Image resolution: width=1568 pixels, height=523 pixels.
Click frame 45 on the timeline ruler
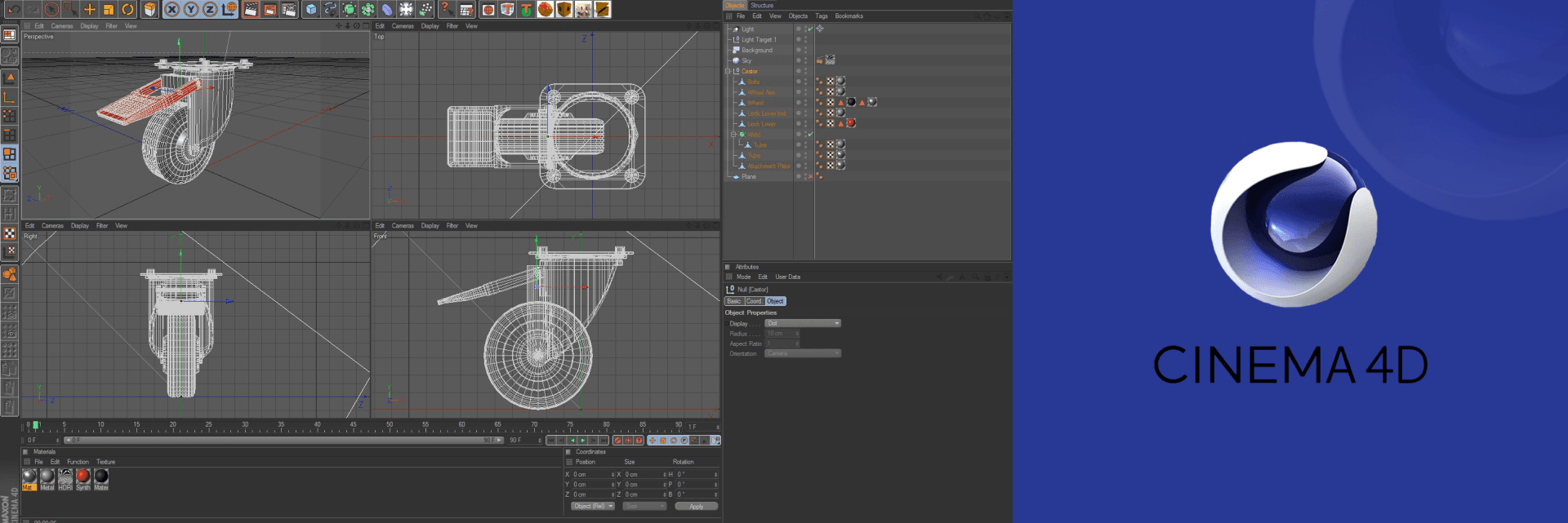[x=354, y=426]
